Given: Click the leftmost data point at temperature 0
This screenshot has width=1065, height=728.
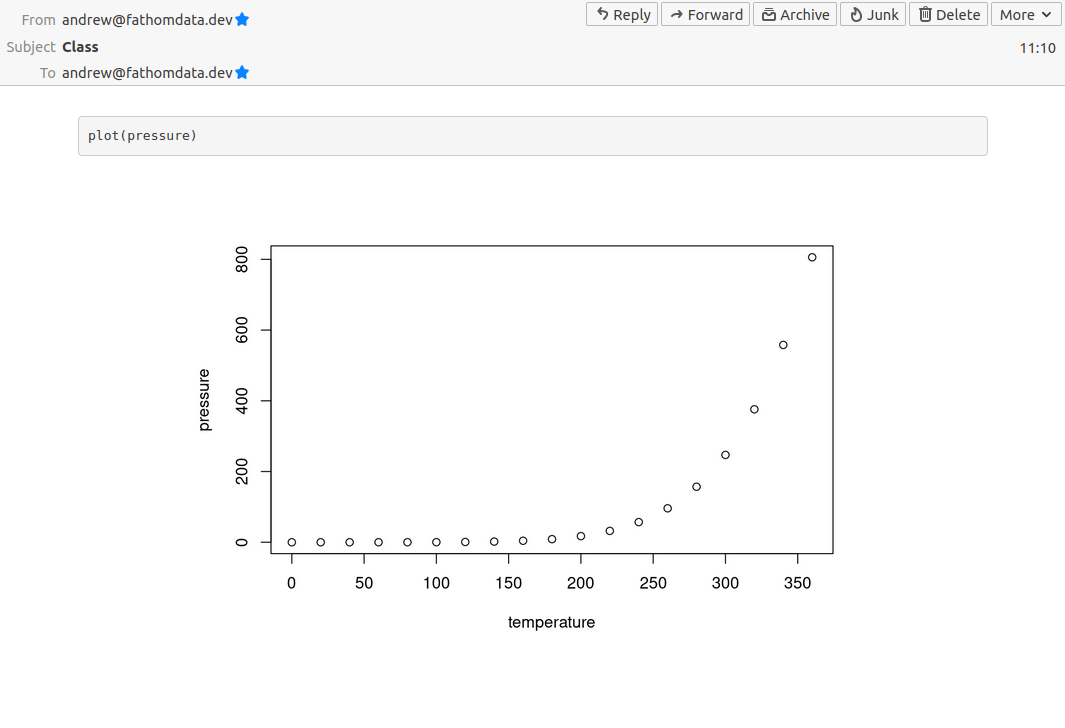Looking at the screenshot, I should pos(292,542).
